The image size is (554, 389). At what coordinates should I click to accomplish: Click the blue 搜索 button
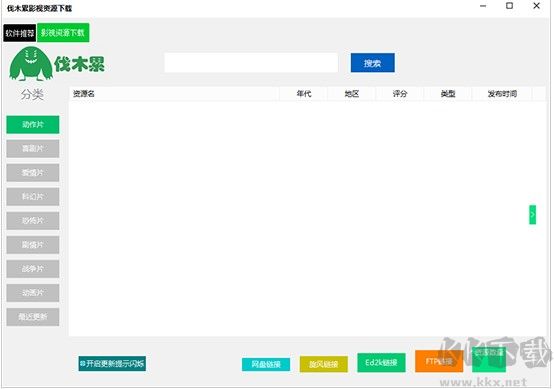point(373,63)
